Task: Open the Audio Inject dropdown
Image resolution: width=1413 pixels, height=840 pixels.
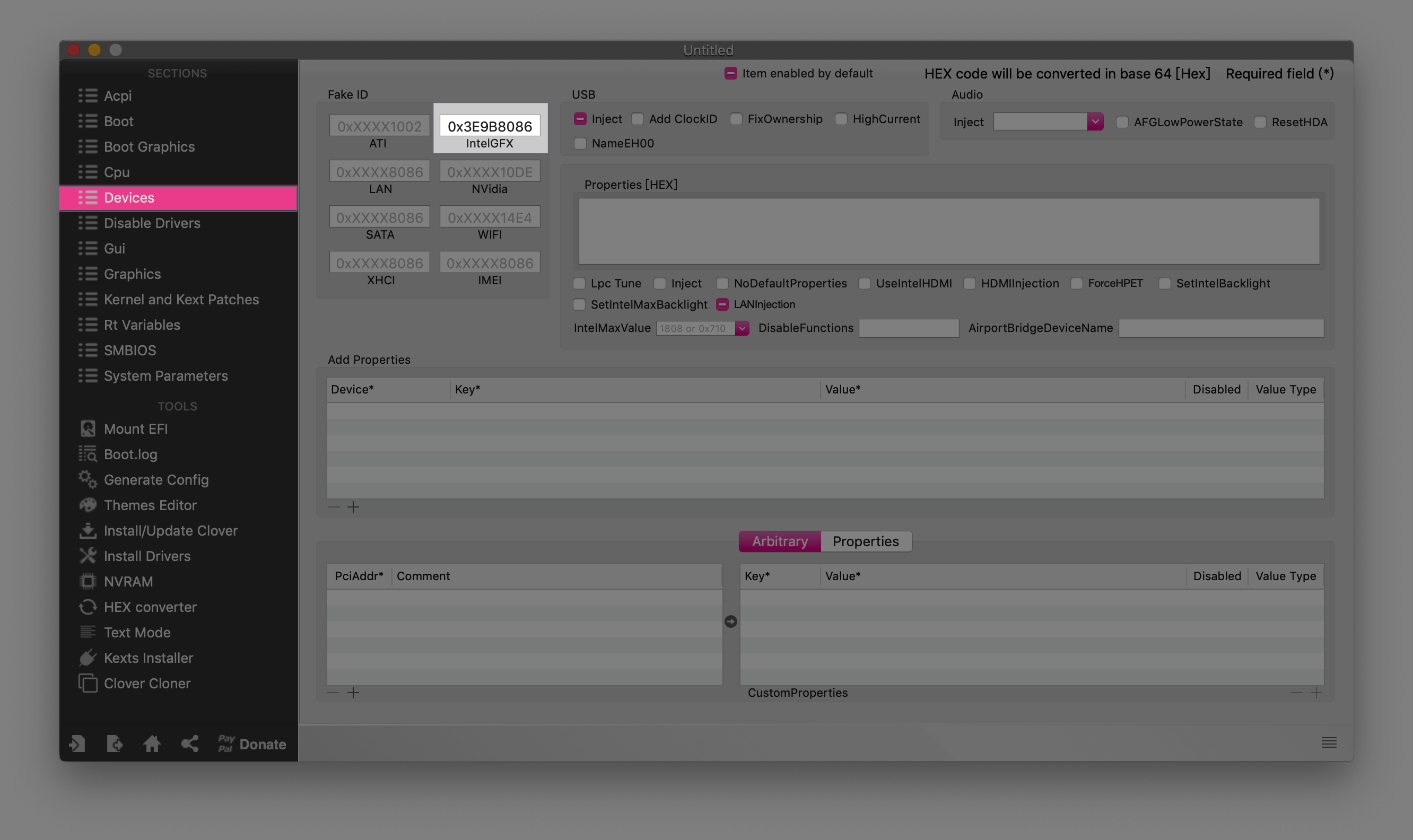Action: pyautogui.click(x=1095, y=121)
